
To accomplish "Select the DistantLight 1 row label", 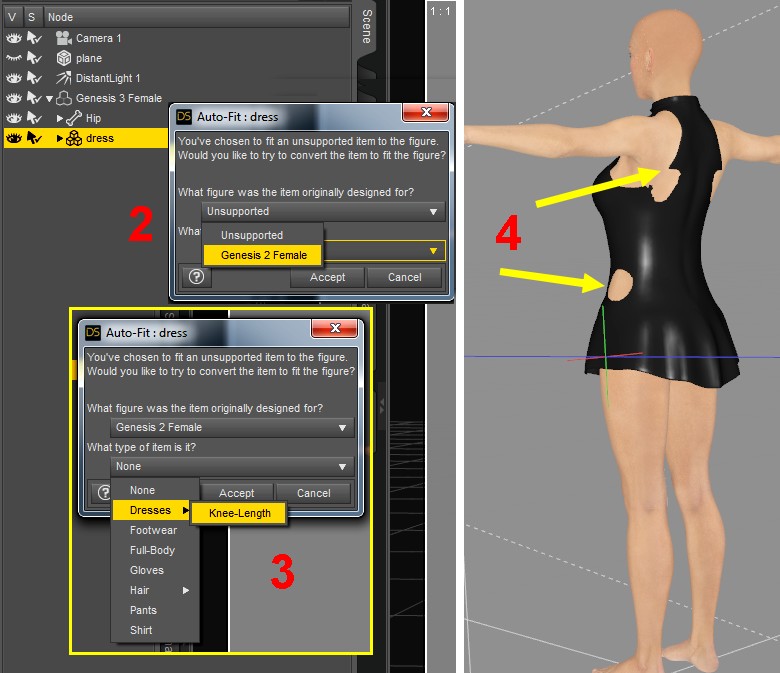I will coord(108,78).
